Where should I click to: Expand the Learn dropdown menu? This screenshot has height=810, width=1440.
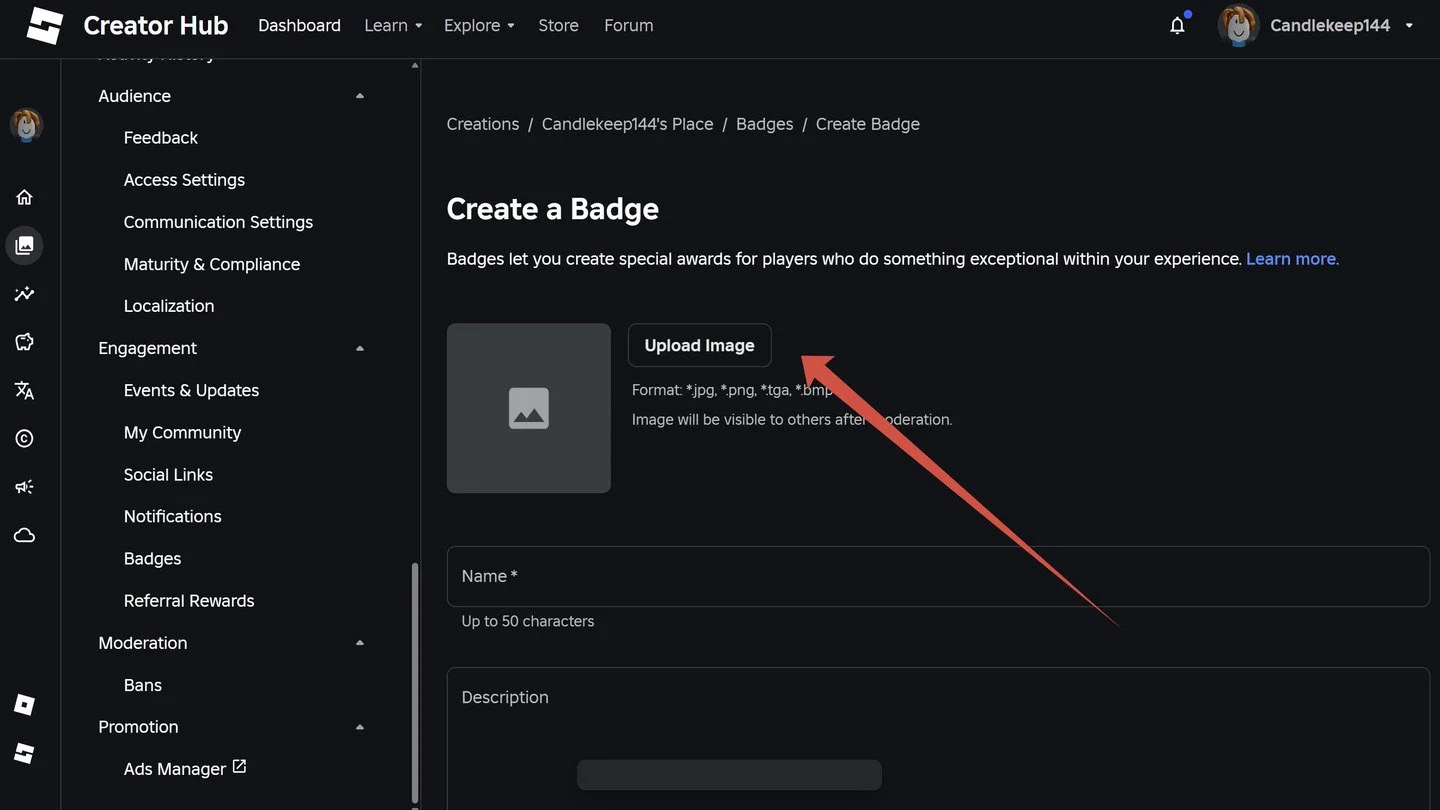(393, 26)
